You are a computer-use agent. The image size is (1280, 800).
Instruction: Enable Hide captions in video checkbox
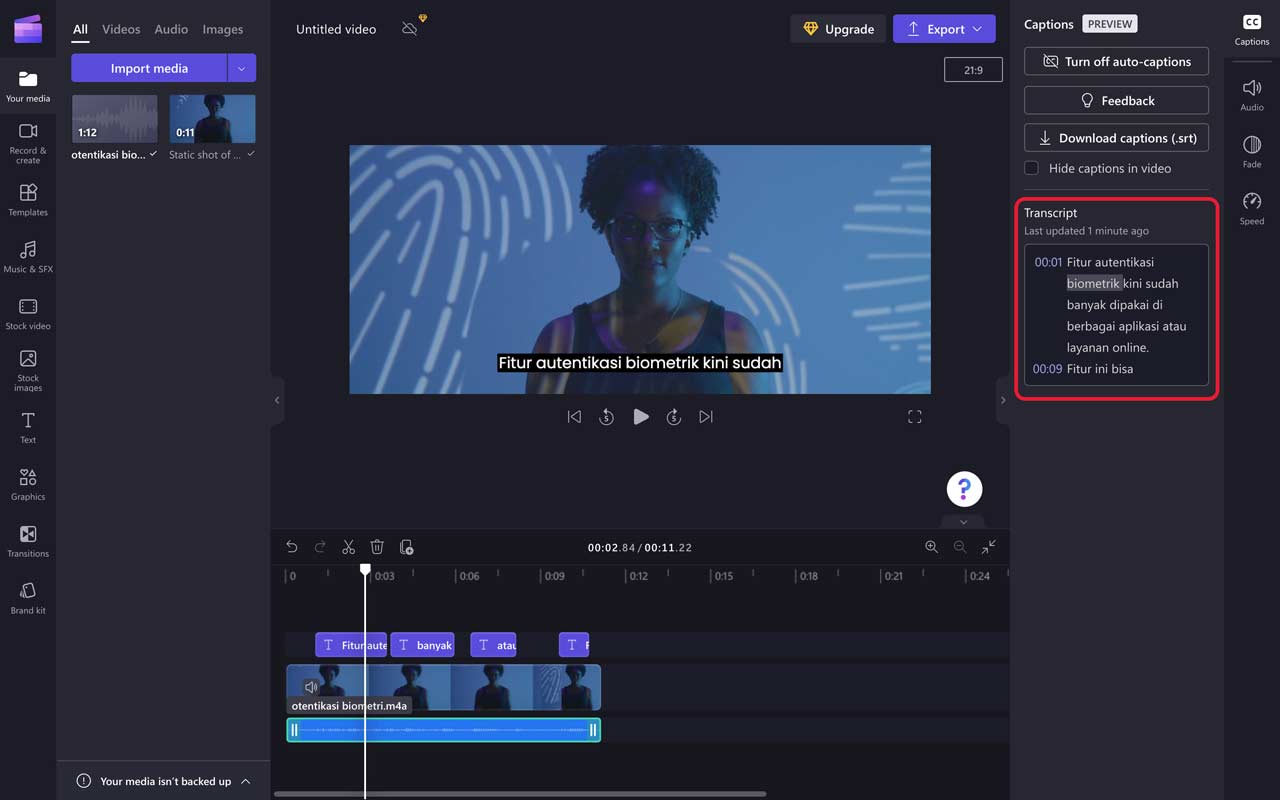point(1031,168)
